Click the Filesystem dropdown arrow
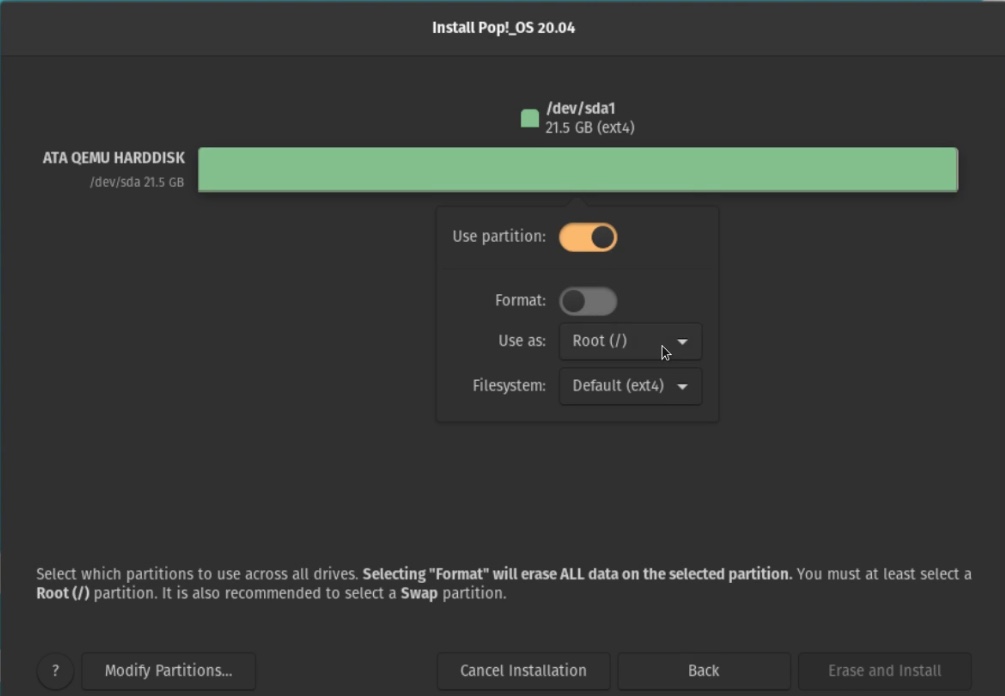The height and width of the screenshot is (696, 1005). click(x=683, y=386)
